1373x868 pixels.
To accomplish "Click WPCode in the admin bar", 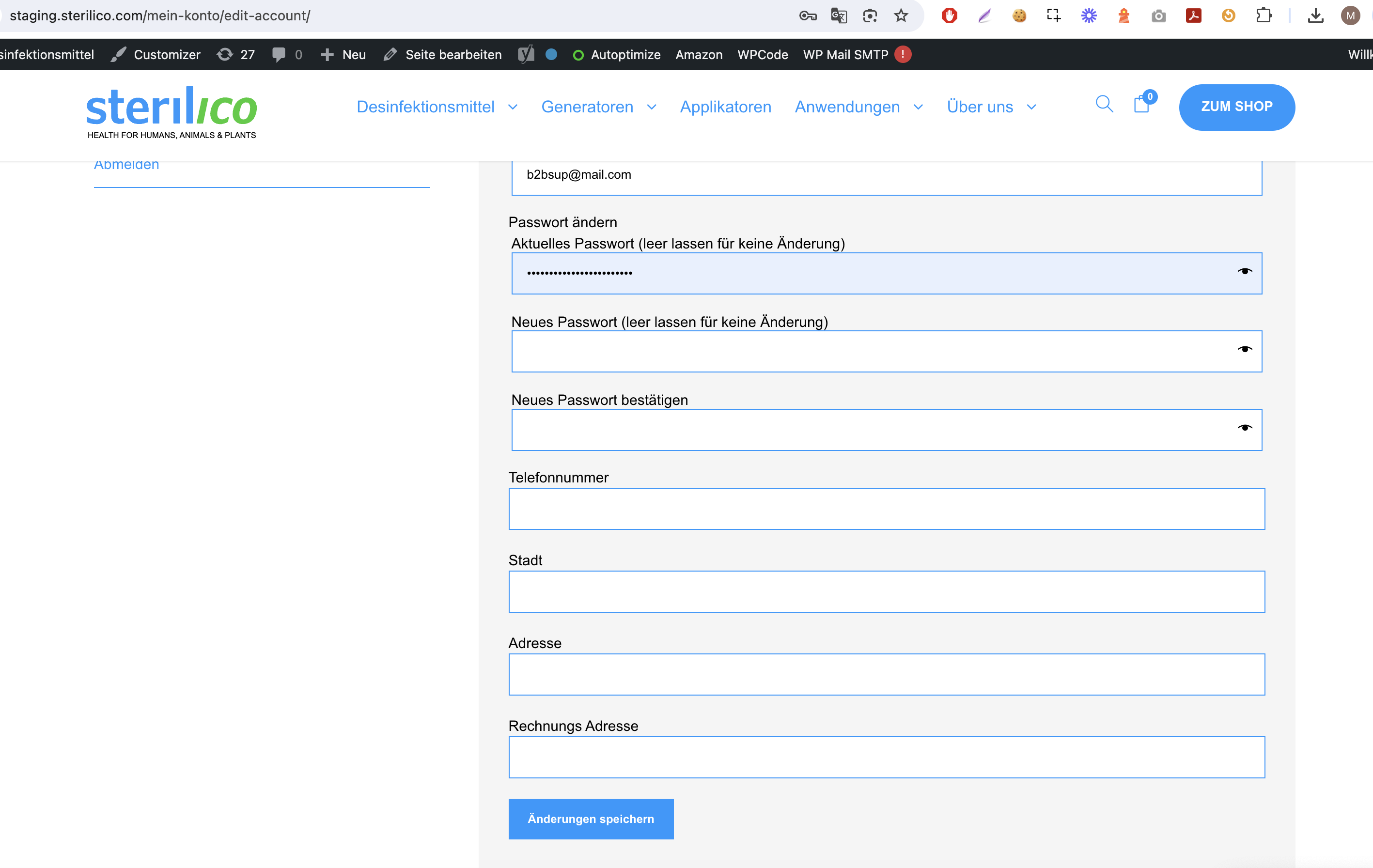I will pos(763,55).
